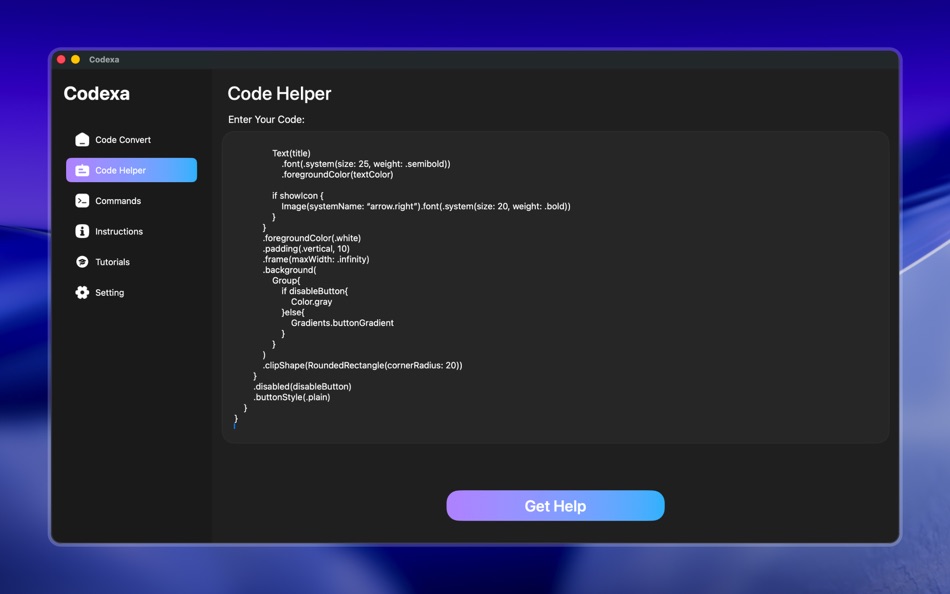950x594 pixels.
Task: Click the '.clipShape(RoundedRectangle(cornerRadius: 20))' line
Action: tap(362, 365)
